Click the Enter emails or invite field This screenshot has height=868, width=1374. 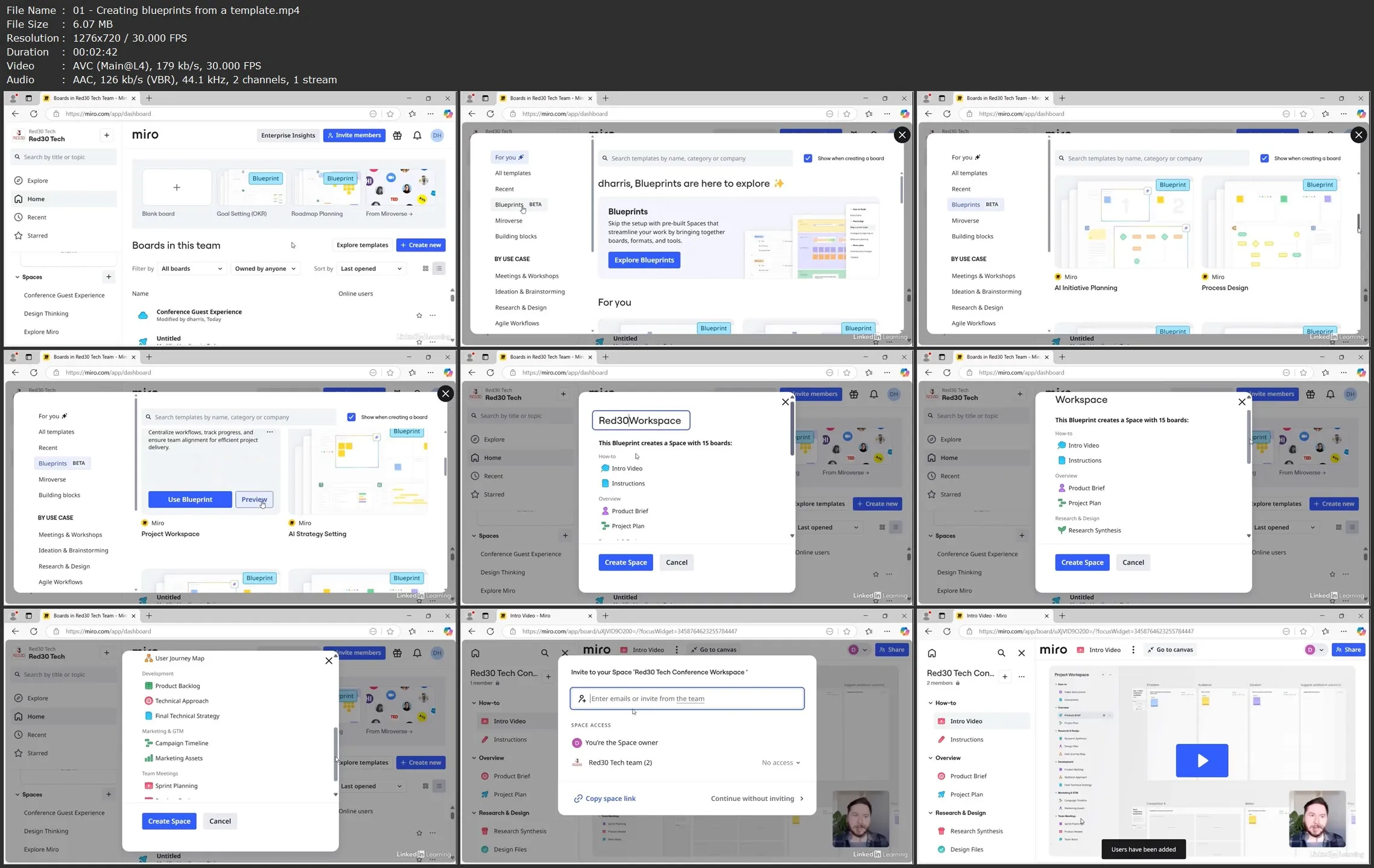(x=687, y=699)
